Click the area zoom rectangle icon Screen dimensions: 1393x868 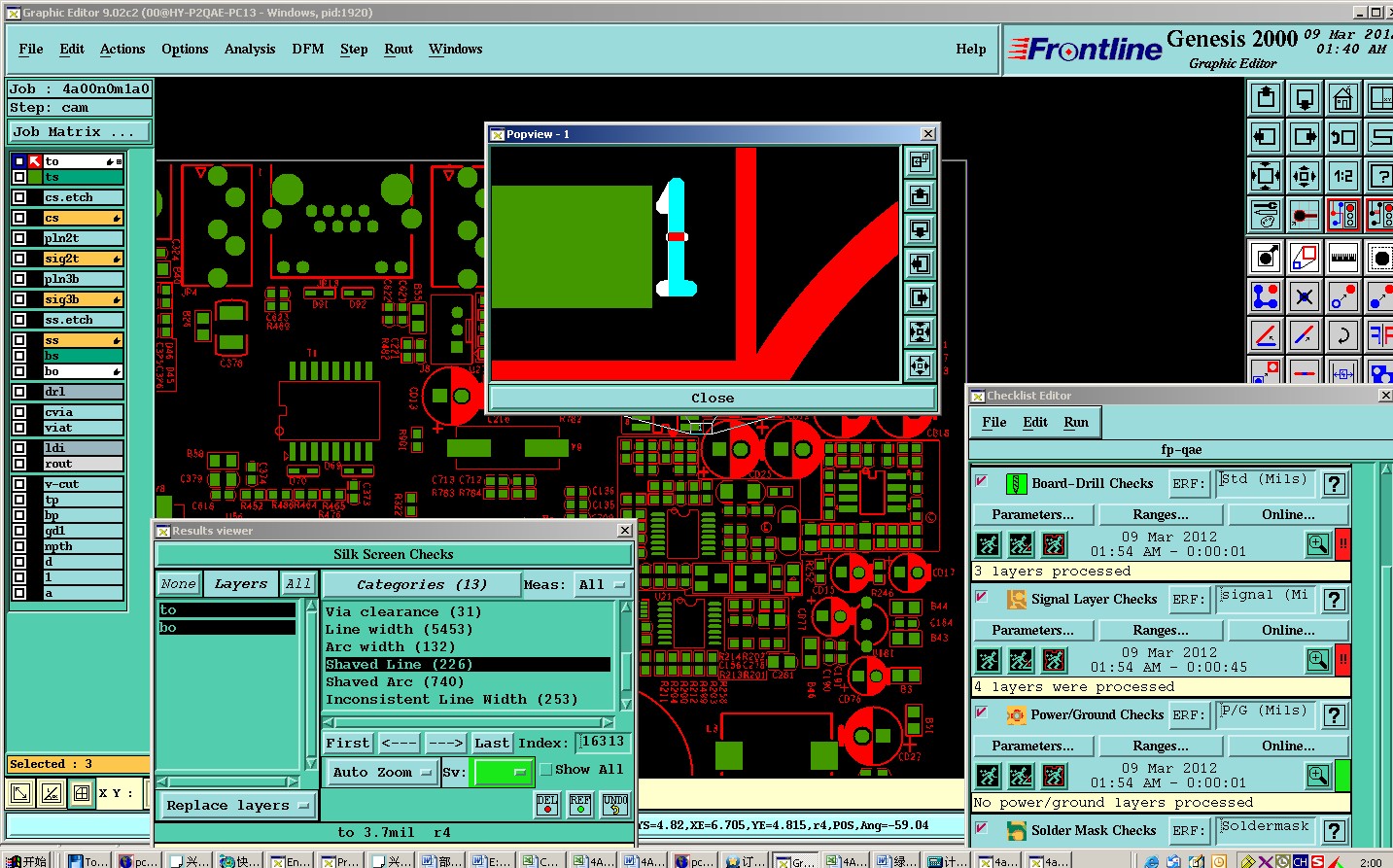coord(1305,258)
